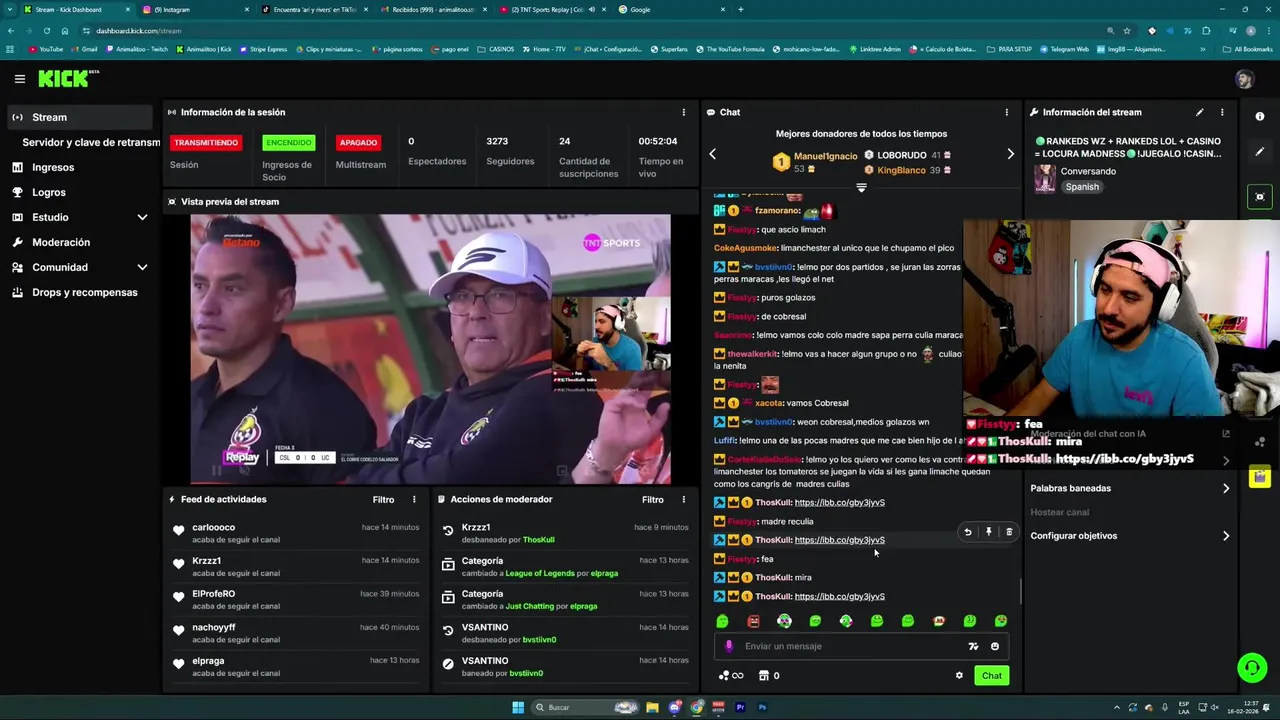Open options menu of Acciones de moderador

tap(684, 499)
